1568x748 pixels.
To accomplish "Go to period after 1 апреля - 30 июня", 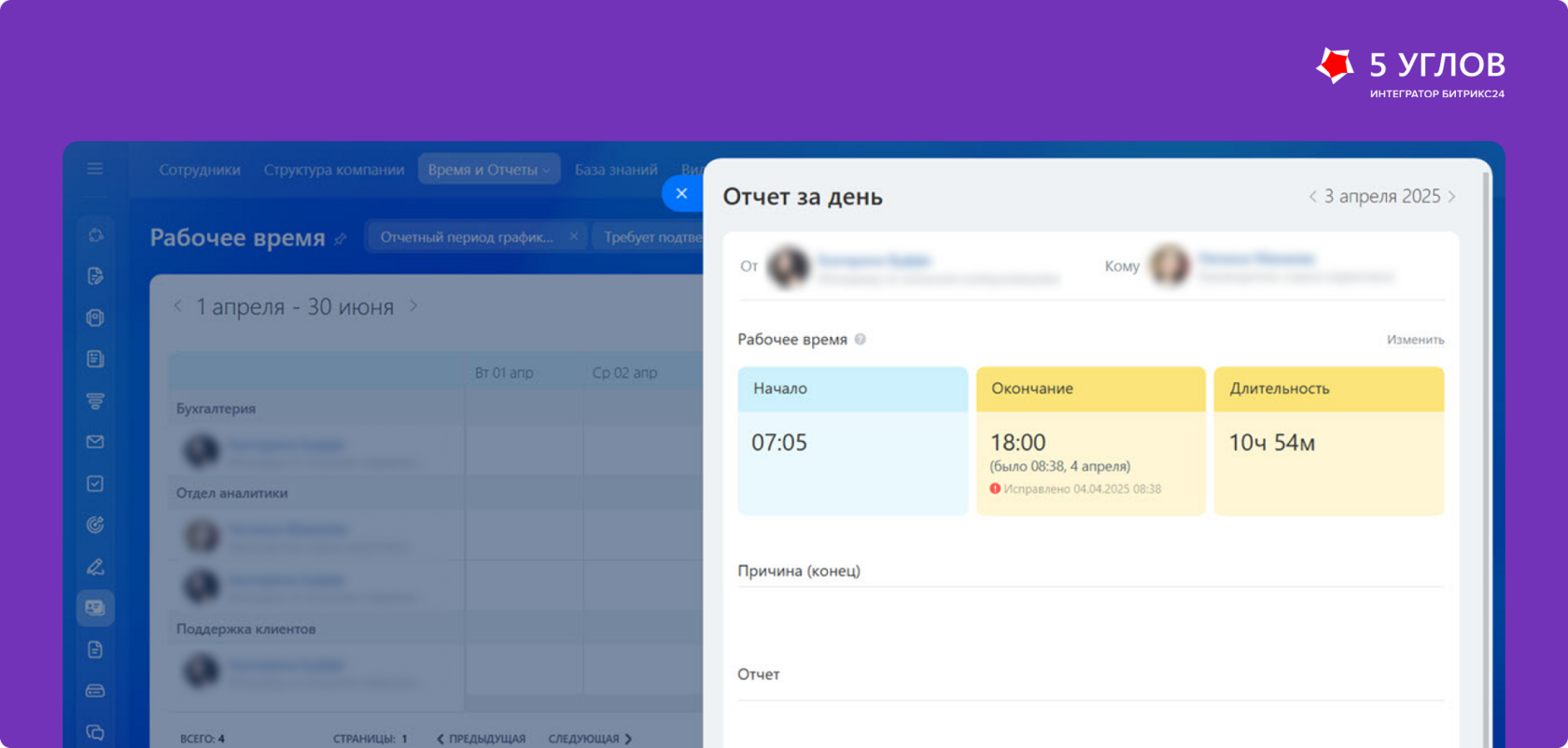I will coord(413,306).
